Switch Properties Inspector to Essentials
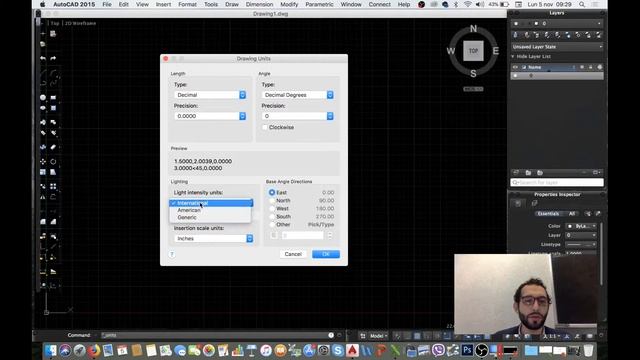This screenshot has width=640, height=360. (x=548, y=213)
